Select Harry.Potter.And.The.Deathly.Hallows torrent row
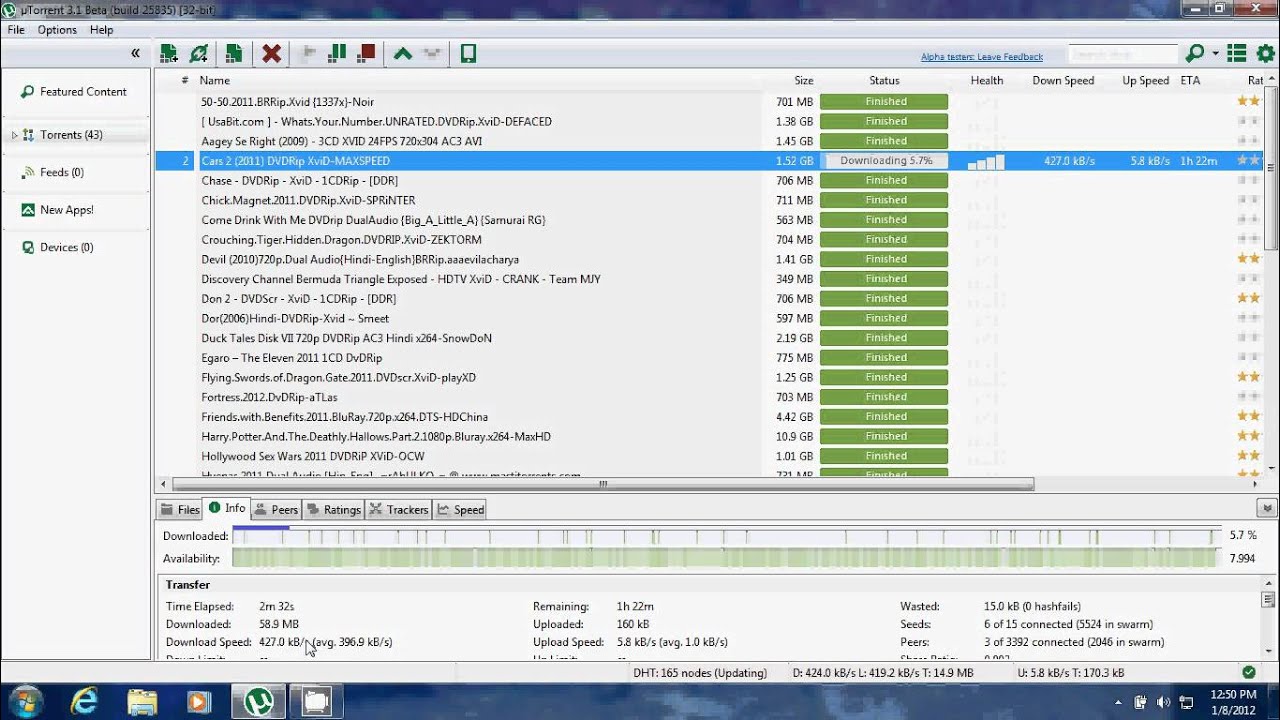The image size is (1280, 720). click(709, 437)
